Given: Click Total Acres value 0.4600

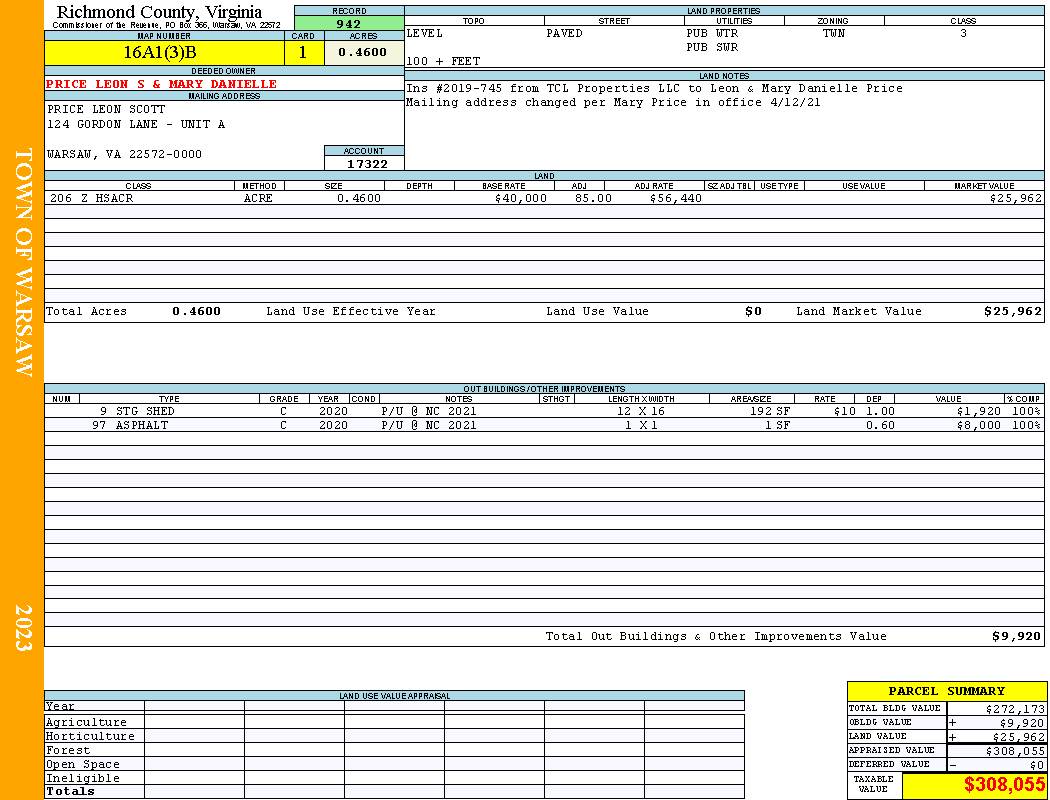Looking at the screenshot, I should [196, 311].
